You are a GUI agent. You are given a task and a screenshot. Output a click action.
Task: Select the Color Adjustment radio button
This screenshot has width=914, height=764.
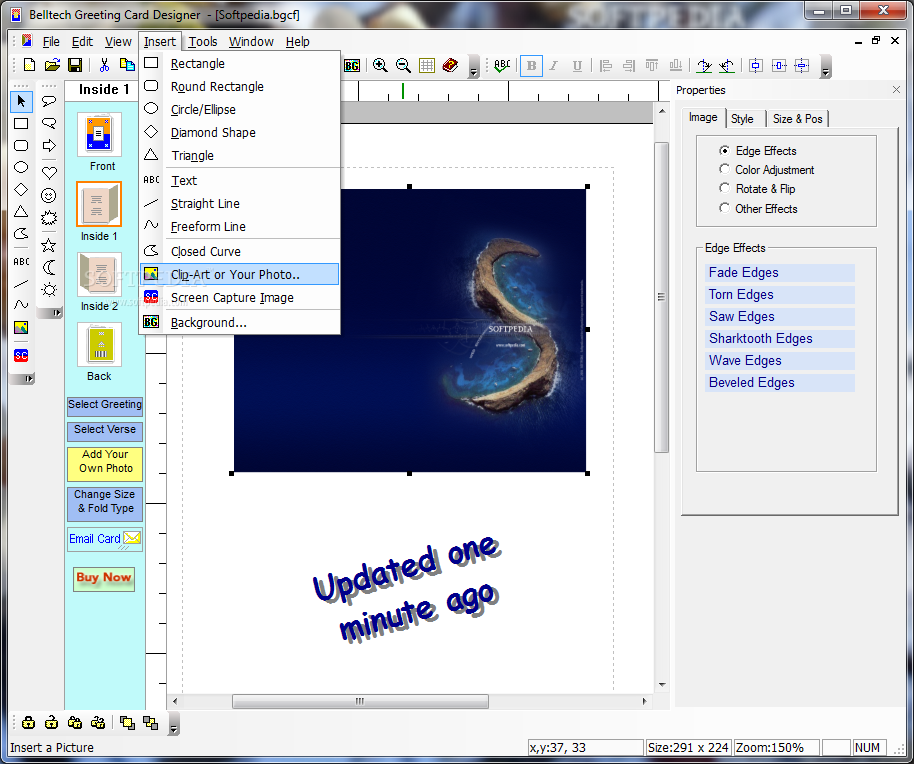point(724,169)
